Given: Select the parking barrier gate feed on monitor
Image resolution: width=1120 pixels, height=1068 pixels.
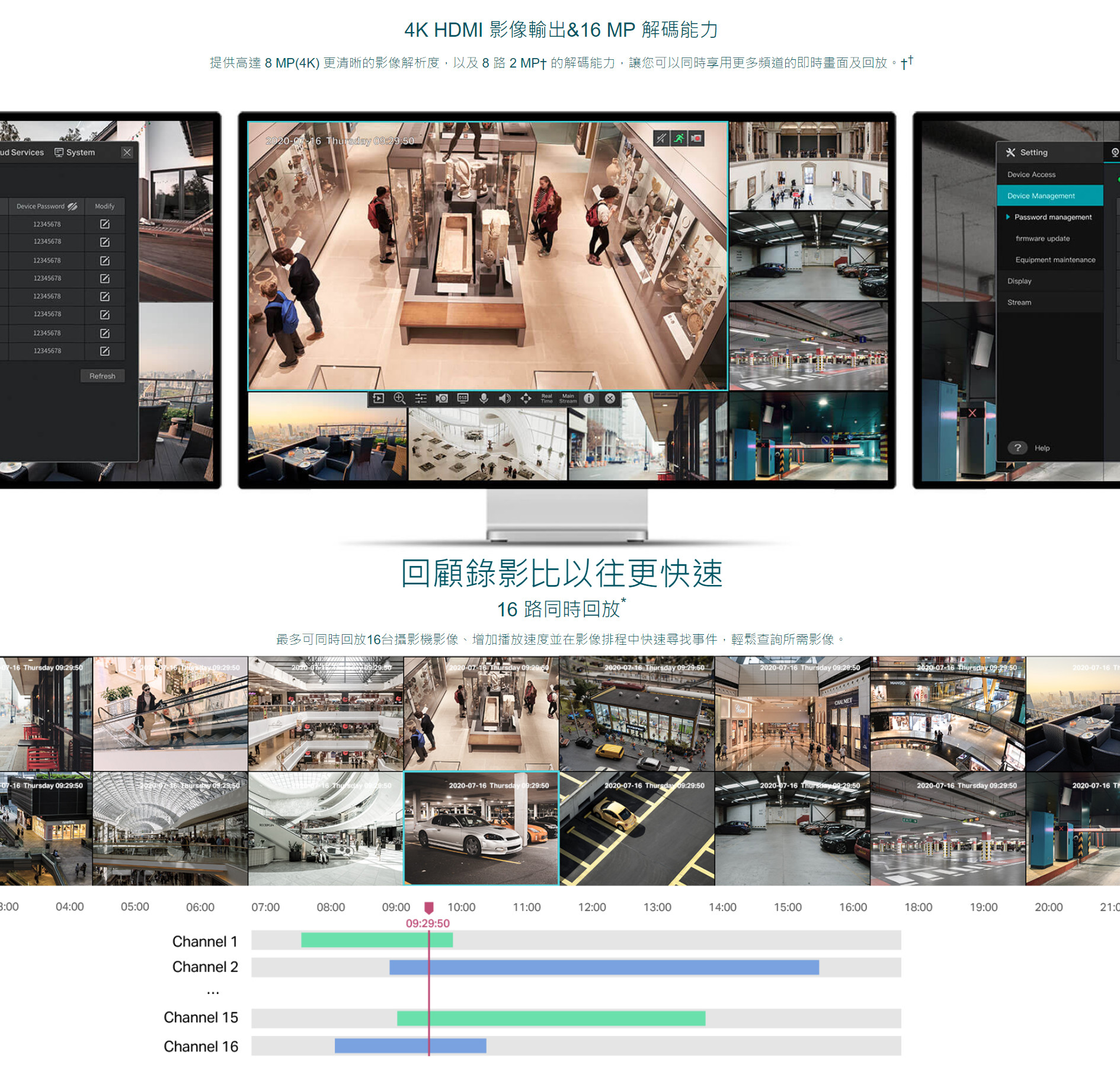Looking at the screenshot, I should 808,436.
